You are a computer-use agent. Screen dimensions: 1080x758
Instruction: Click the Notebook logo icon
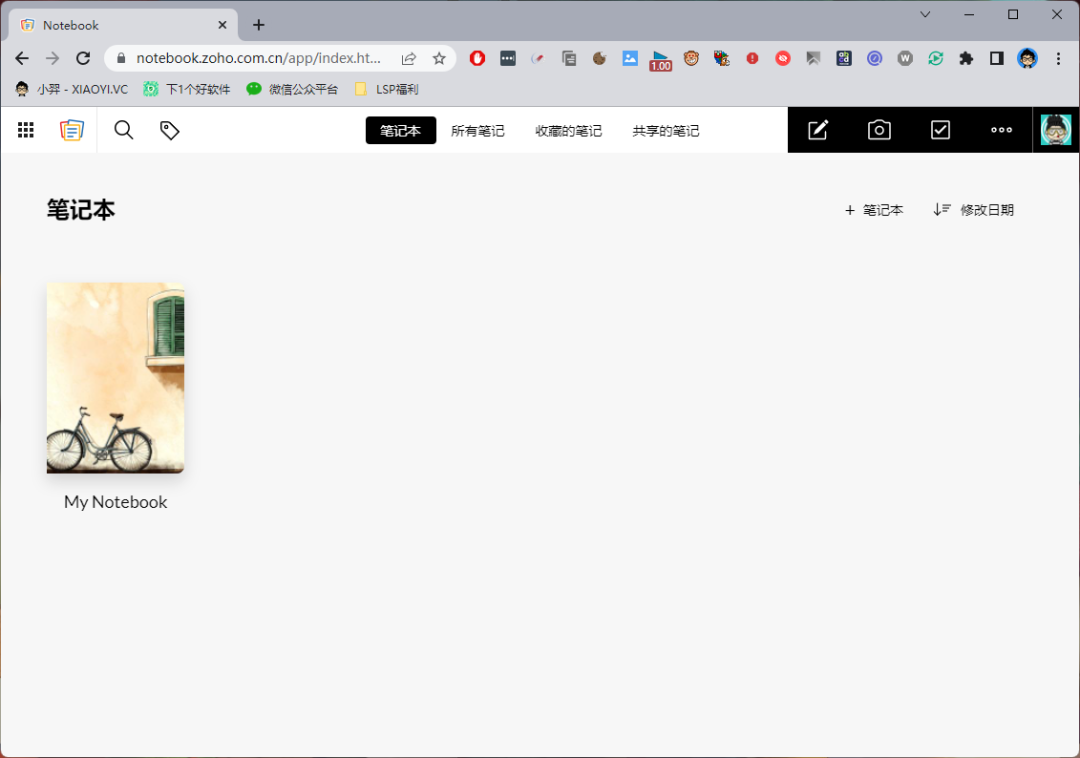(71, 130)
